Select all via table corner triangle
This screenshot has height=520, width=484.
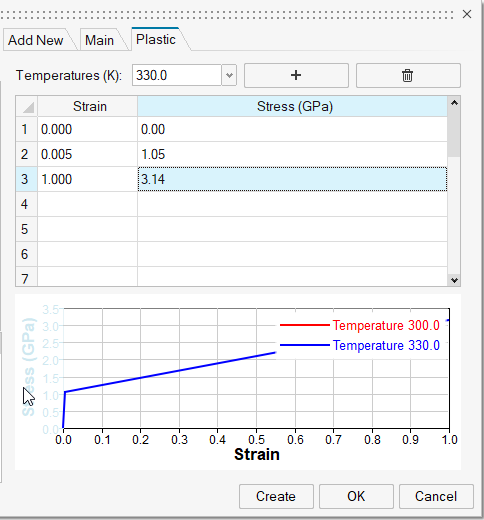click(x=27, y=107)
